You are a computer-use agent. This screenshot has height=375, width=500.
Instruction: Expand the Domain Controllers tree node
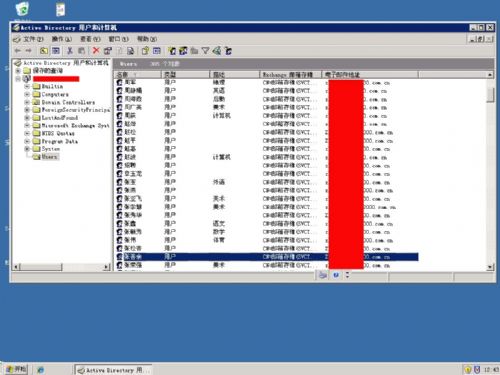pyautogui.click(x=27, y=102)
